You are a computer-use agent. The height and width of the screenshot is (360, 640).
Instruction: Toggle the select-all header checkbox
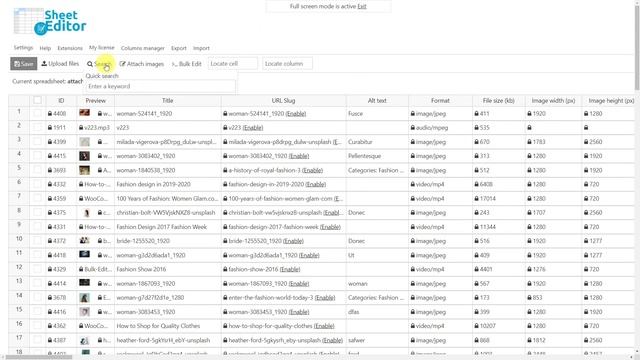coord(38,100)
